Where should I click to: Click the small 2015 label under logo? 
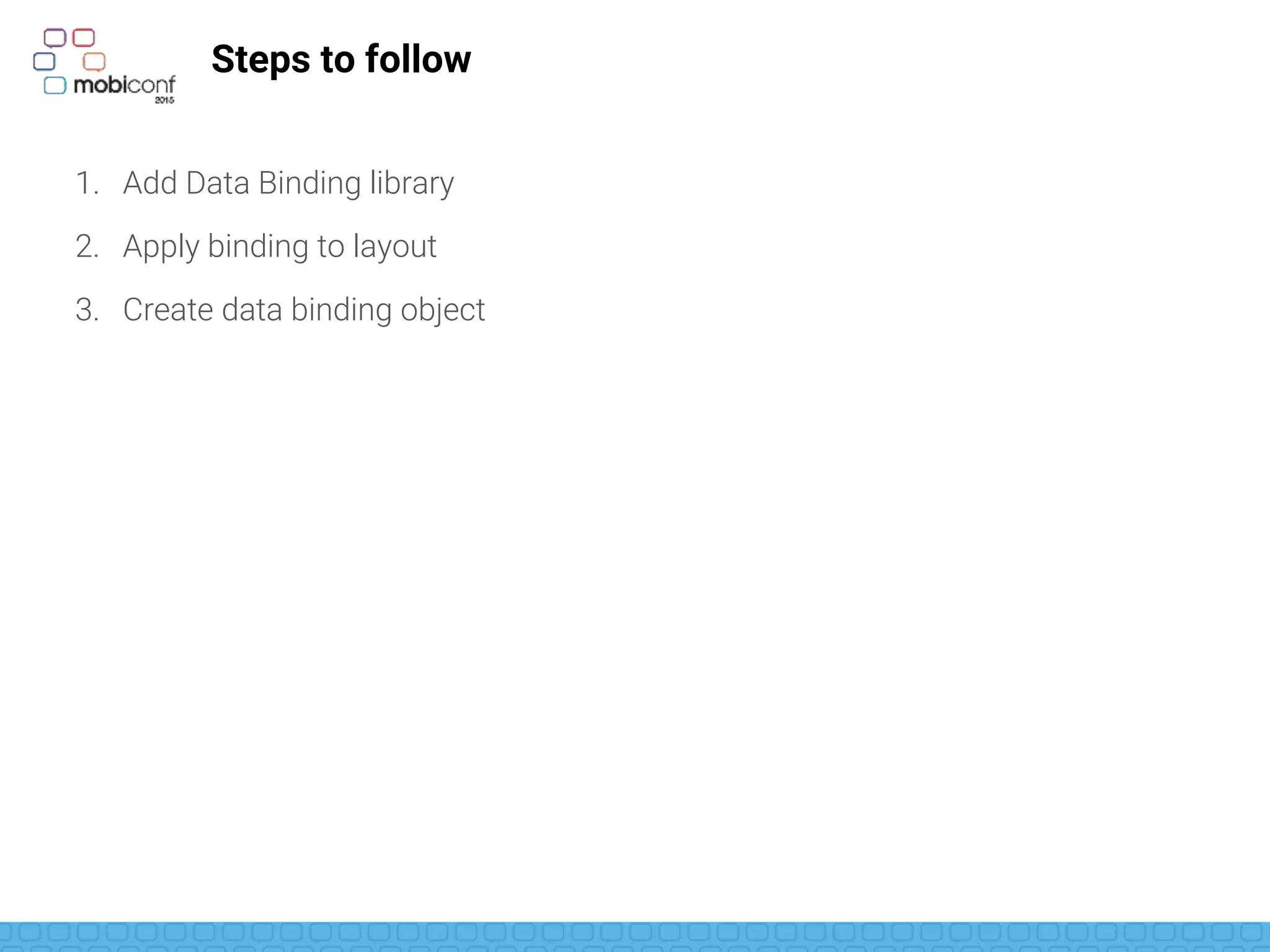pyautogui.click(x=164, y=100)
